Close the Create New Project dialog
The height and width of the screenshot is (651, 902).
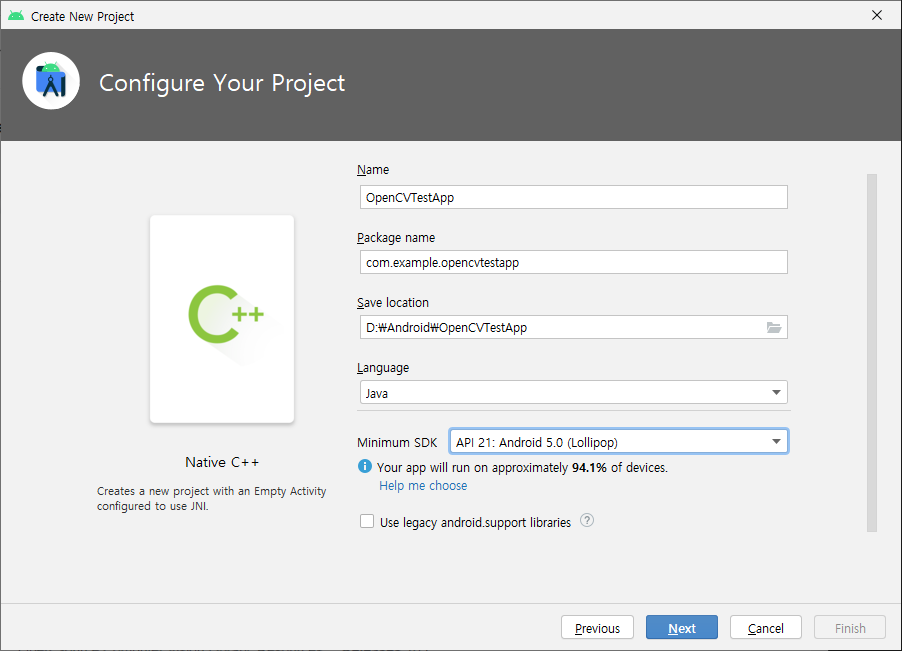click(877, 16)
